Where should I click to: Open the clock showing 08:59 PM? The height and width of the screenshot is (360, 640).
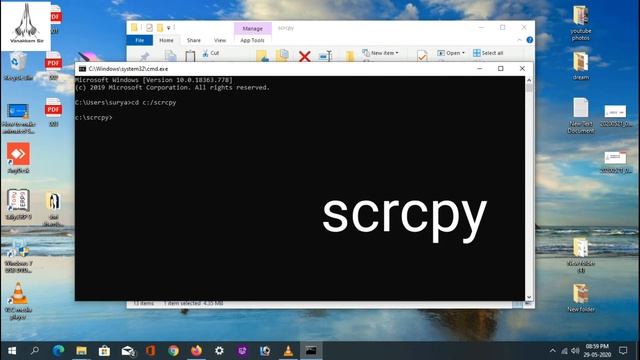point(597,351)
